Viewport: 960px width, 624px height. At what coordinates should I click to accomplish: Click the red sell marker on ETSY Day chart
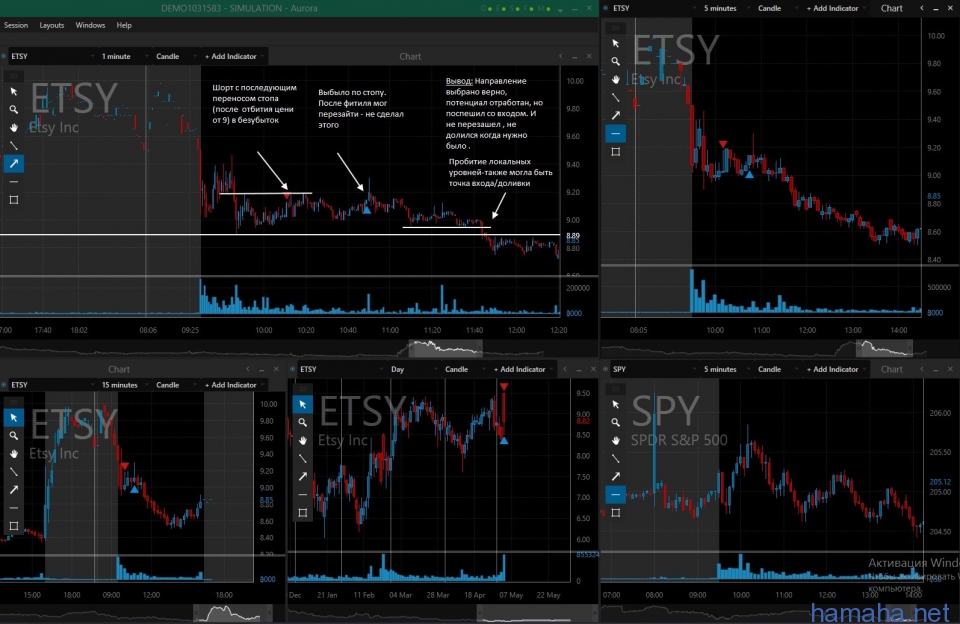[503, 387]
